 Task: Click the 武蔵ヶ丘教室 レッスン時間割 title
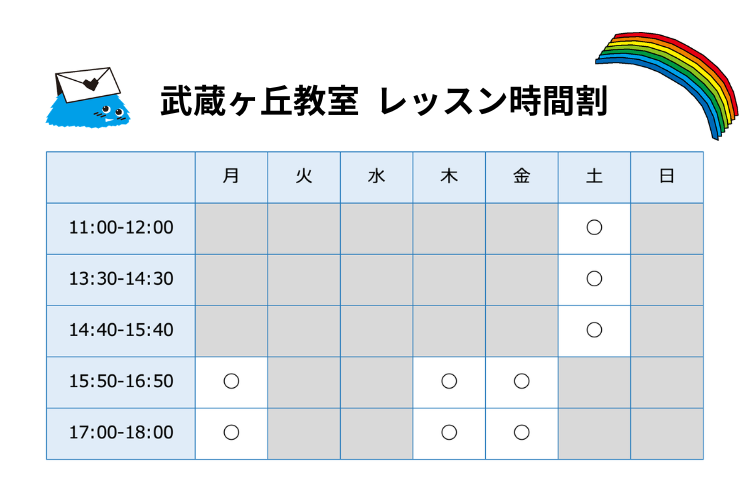coord(384,101)
